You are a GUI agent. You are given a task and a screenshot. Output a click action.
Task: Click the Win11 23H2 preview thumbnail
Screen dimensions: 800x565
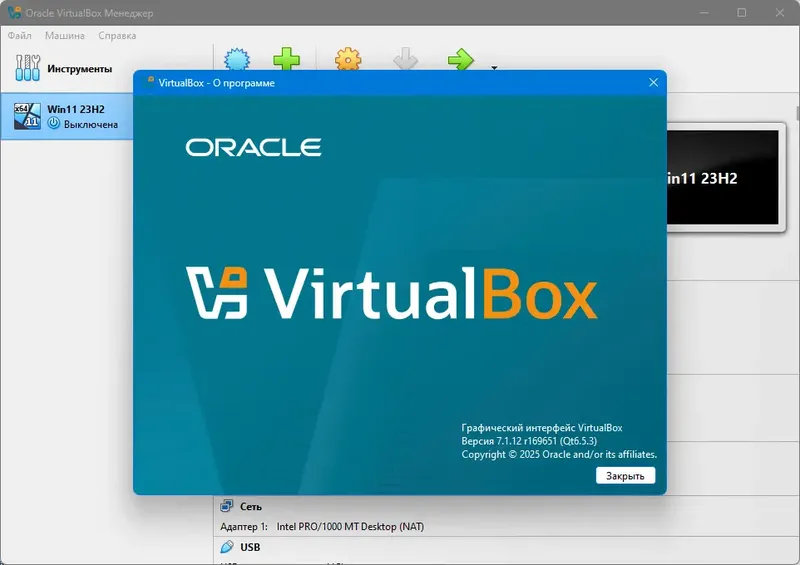[x=723, y=178]
